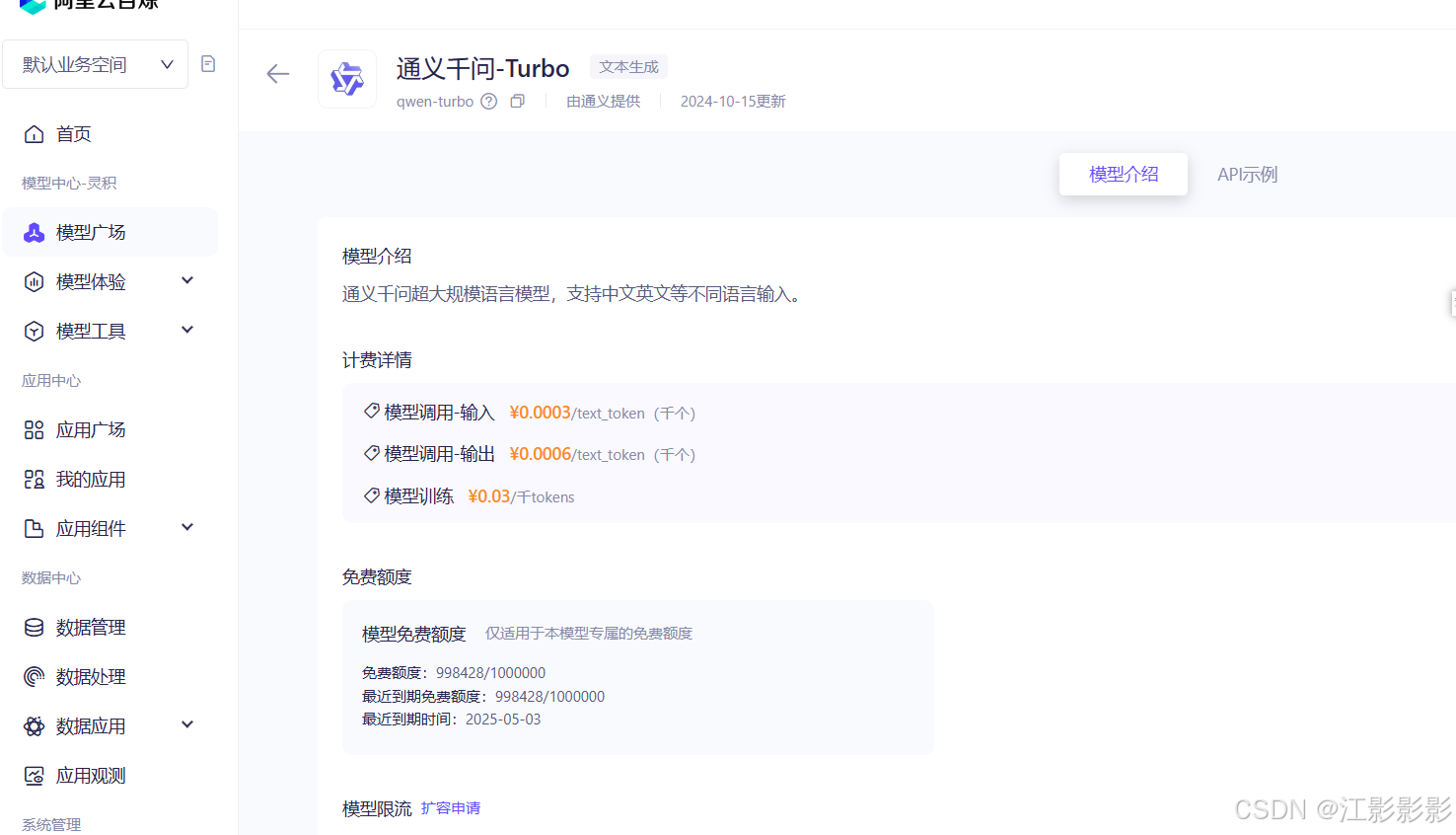Click the 2024-10-15更新 date text
The width and height of the screenshot is (1456, 835).
click(733, 102)
